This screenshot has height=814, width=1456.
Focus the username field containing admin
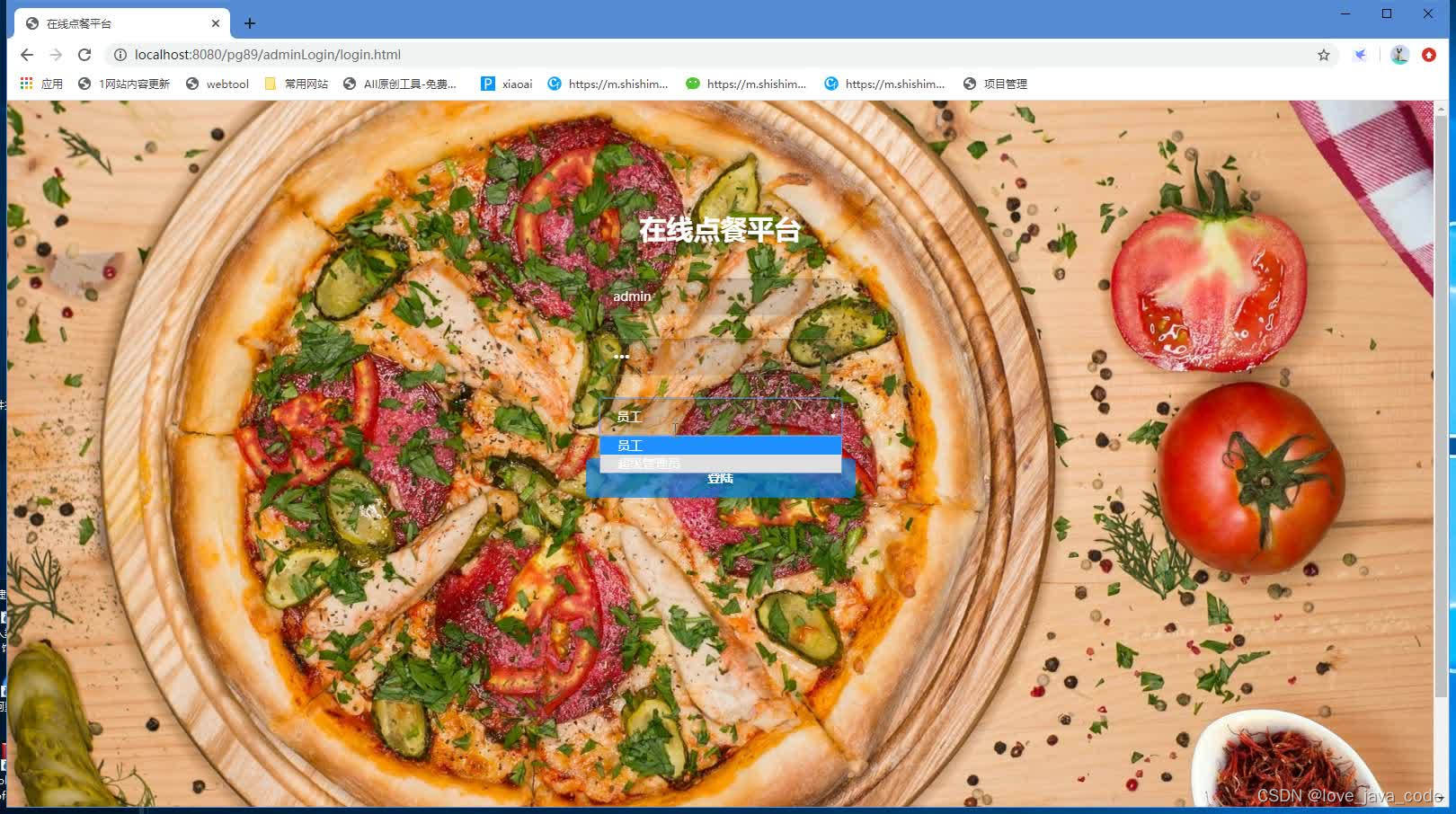(x=720, y=296)
